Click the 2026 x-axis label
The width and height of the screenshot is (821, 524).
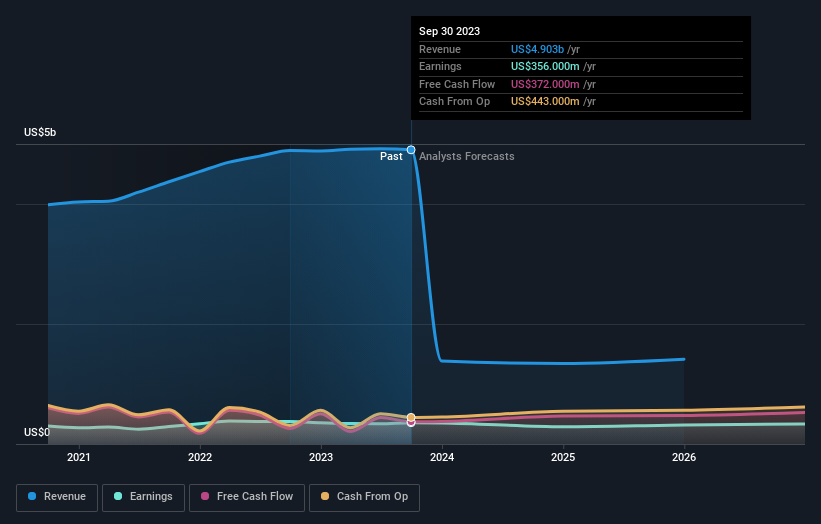[684, 458]
